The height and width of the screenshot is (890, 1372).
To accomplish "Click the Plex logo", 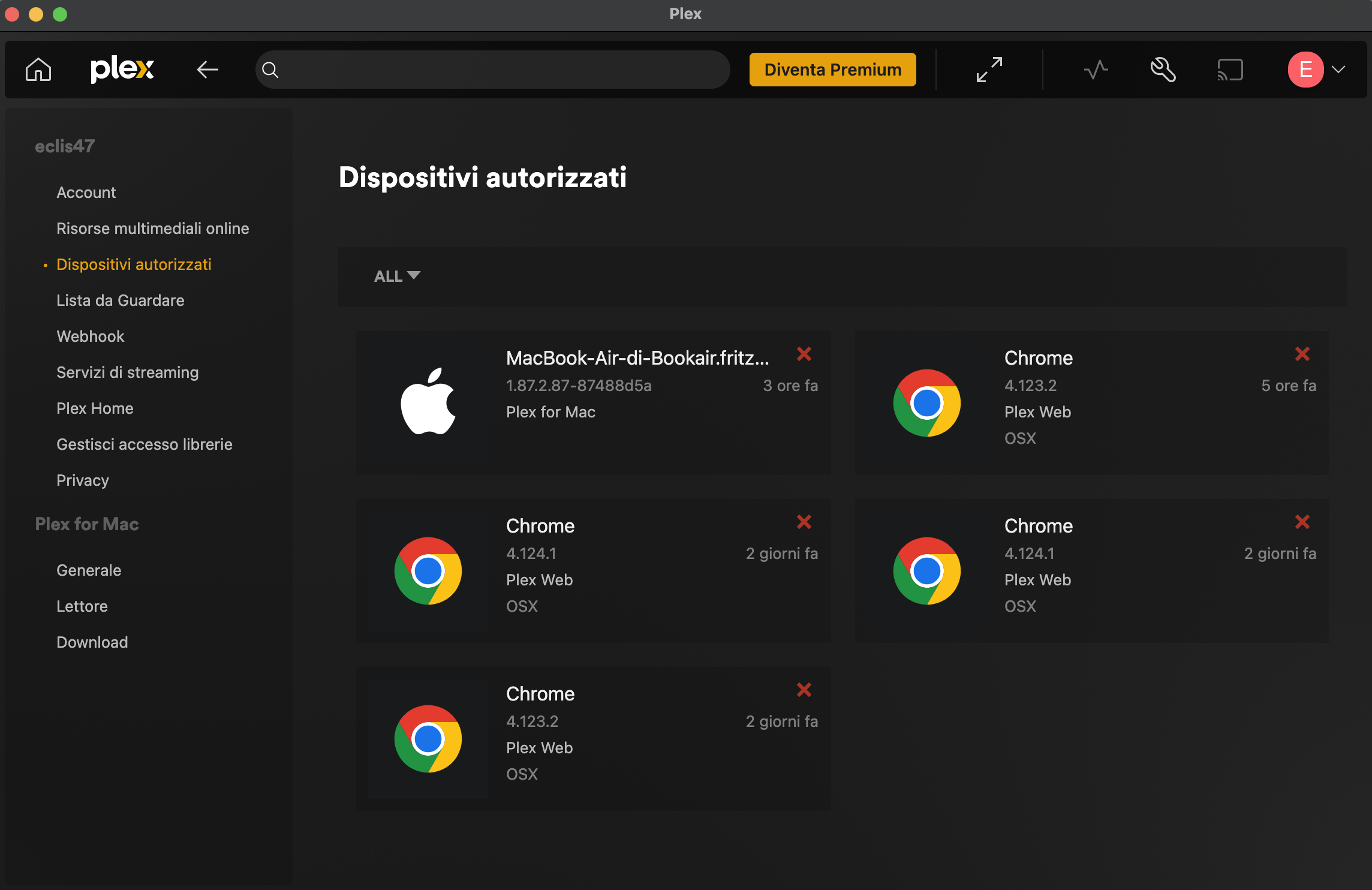I will [x=122, y=70].
